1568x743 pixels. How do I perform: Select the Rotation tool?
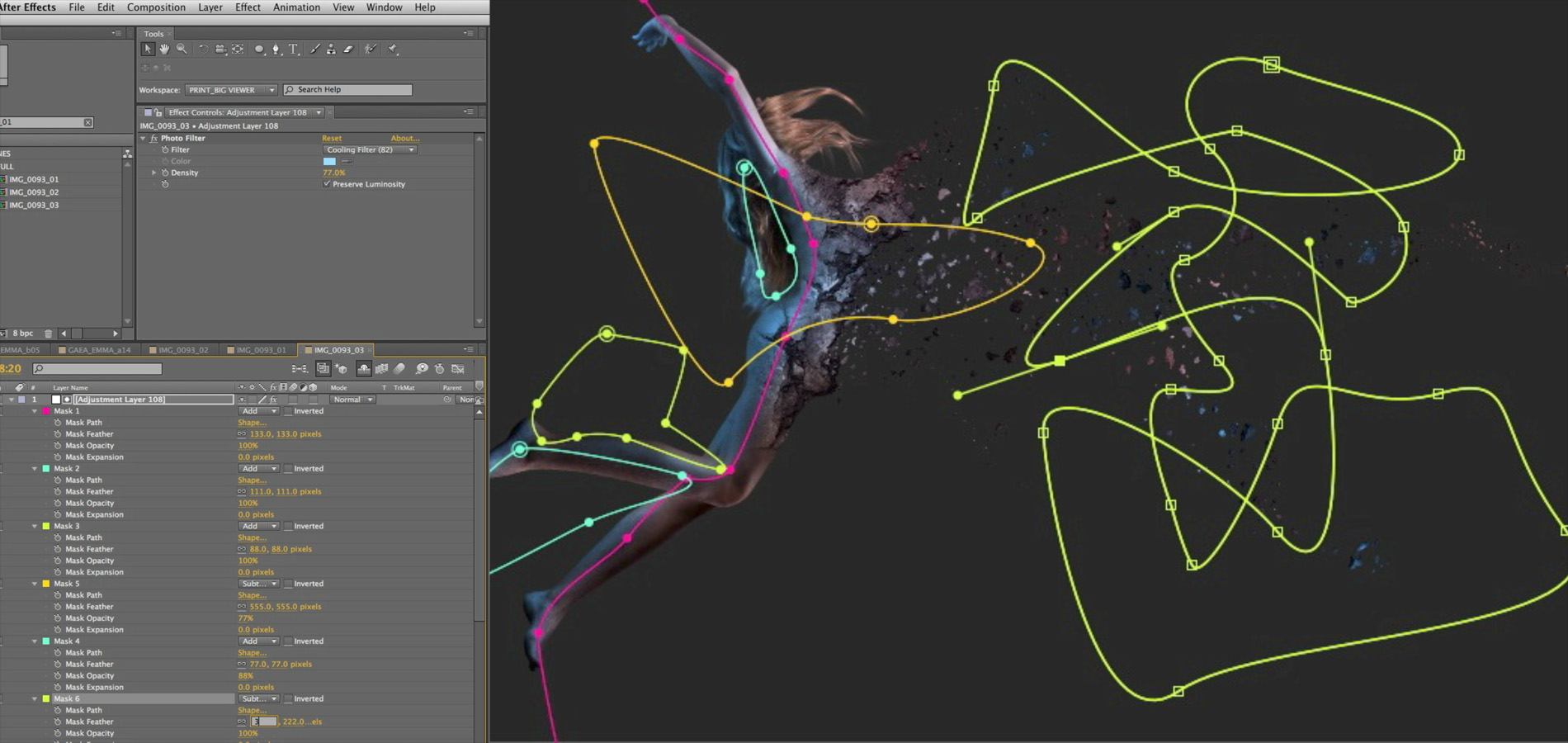pos(203,49)
